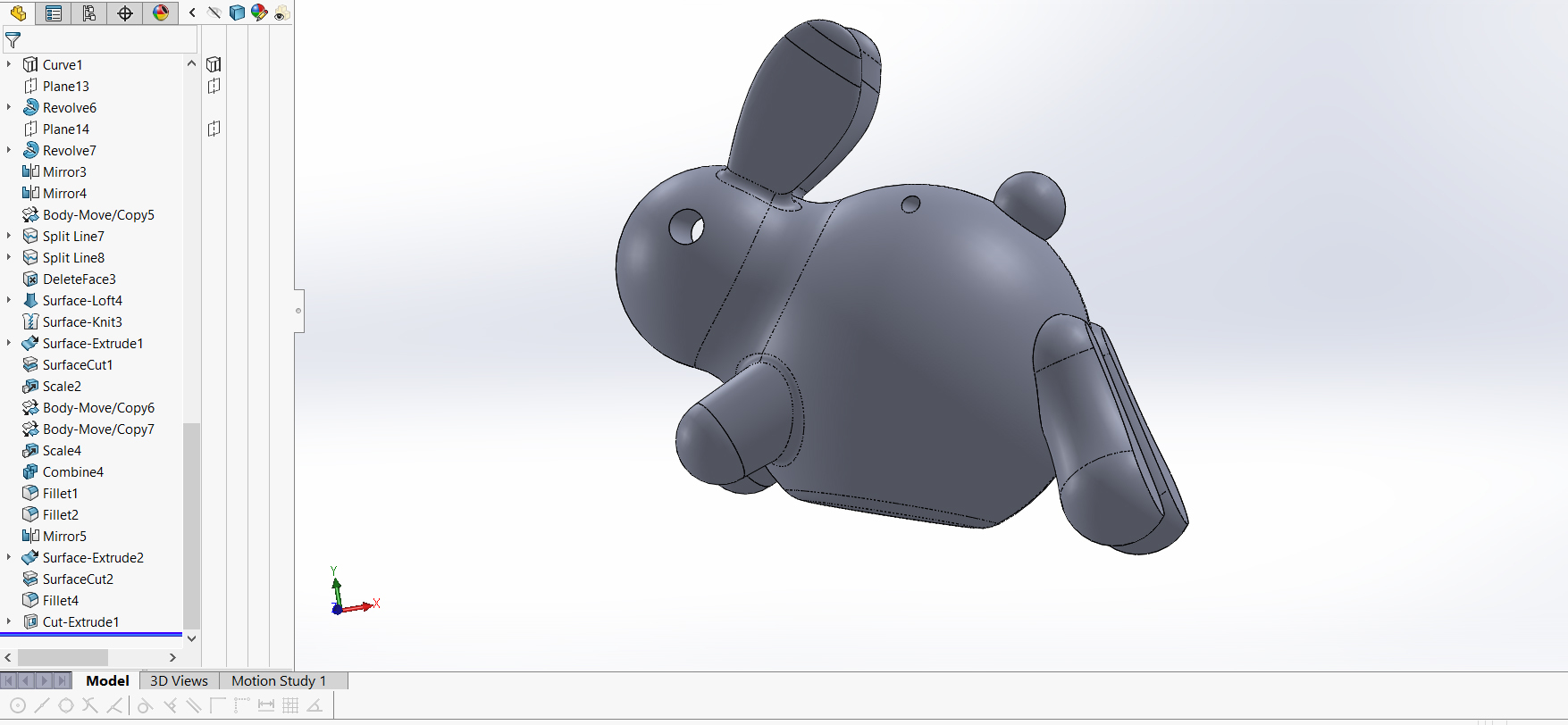The image size is (1568, 725).
Task: Select Fillet4 in the feature tree
Action: click(61, 600)
